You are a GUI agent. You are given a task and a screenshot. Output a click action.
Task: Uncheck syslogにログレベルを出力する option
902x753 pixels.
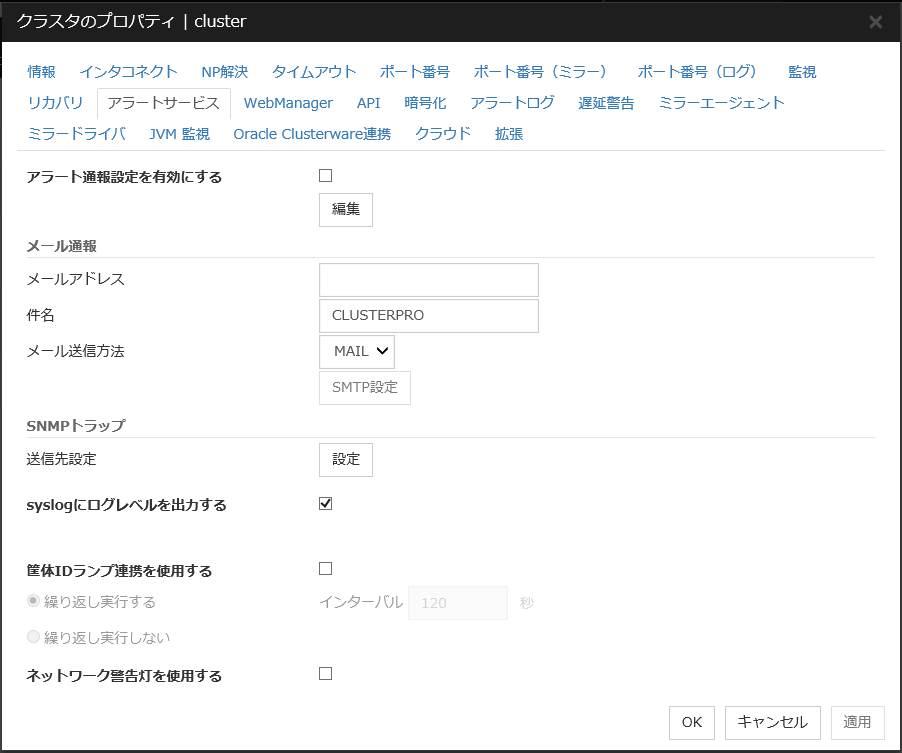(x=324, y=503)
